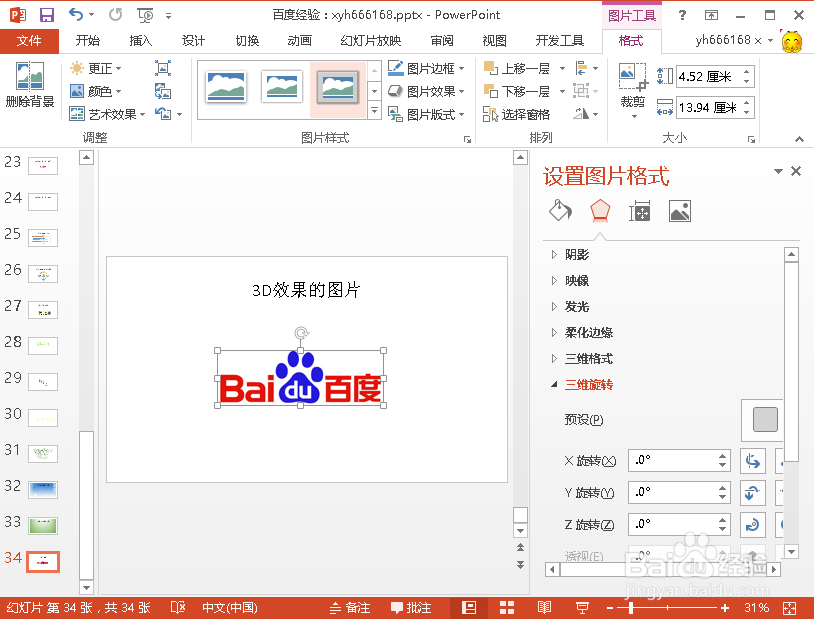Click the Save icon in quick access toolbar
Image resolution: width=814 pixels, height=619 pixels.
47,15
